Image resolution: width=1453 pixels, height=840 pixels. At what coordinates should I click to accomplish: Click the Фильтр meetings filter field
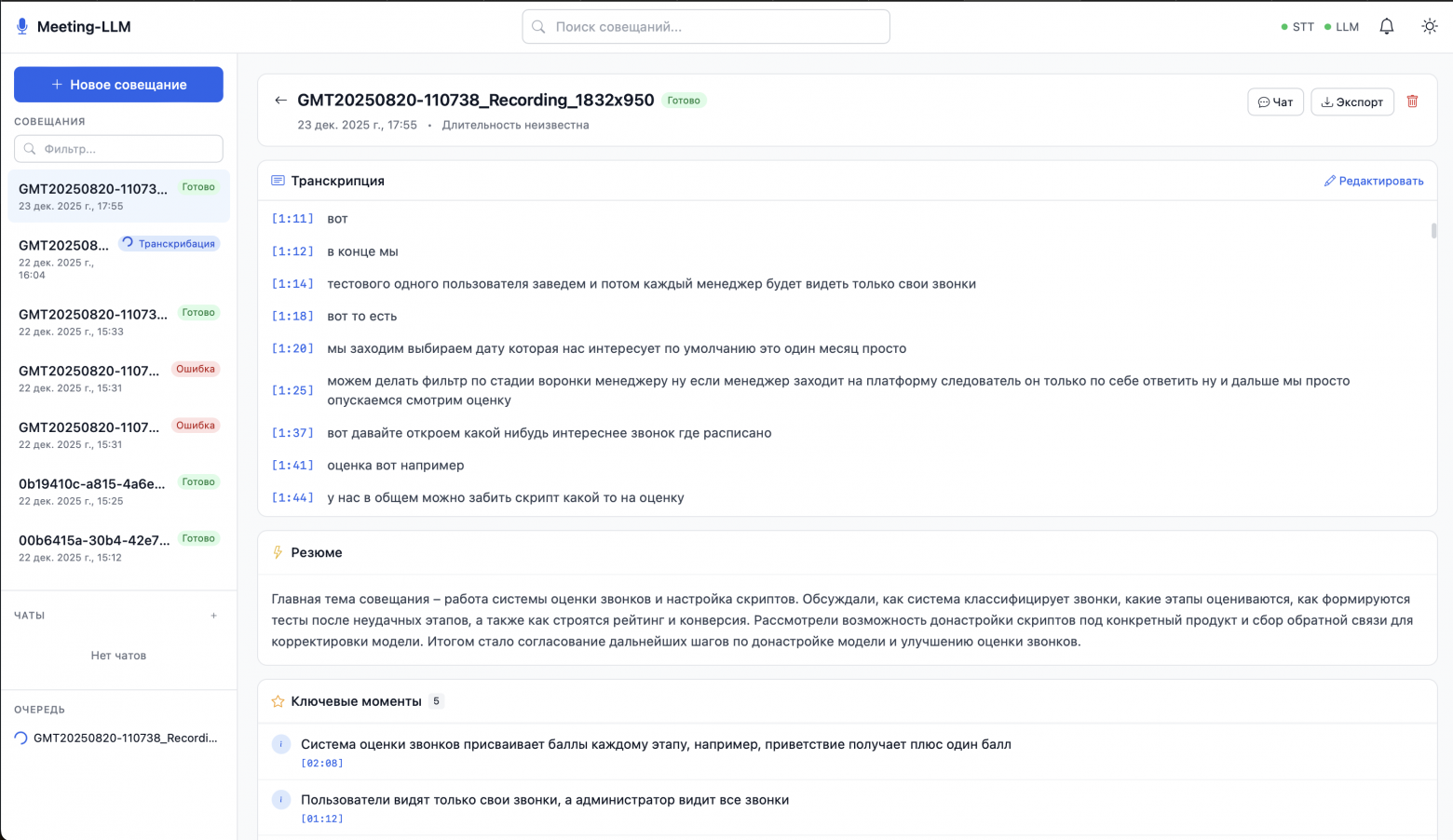point(118,149)
